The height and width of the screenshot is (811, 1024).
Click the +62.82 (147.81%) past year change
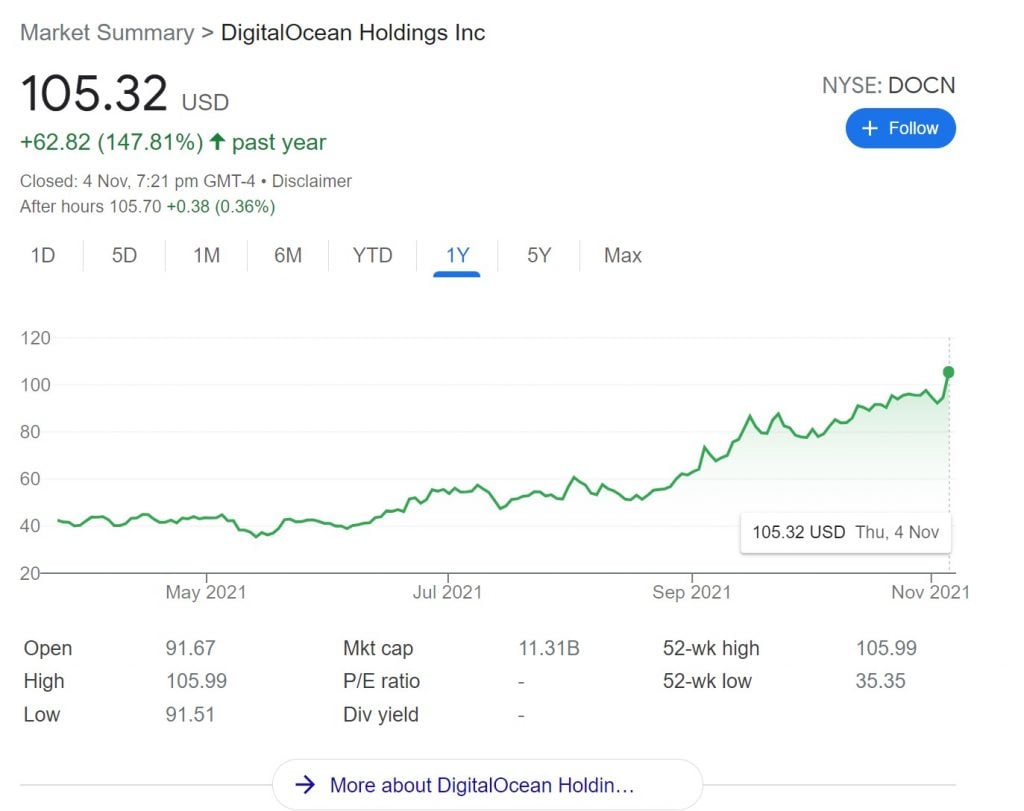tap(173, 142)
